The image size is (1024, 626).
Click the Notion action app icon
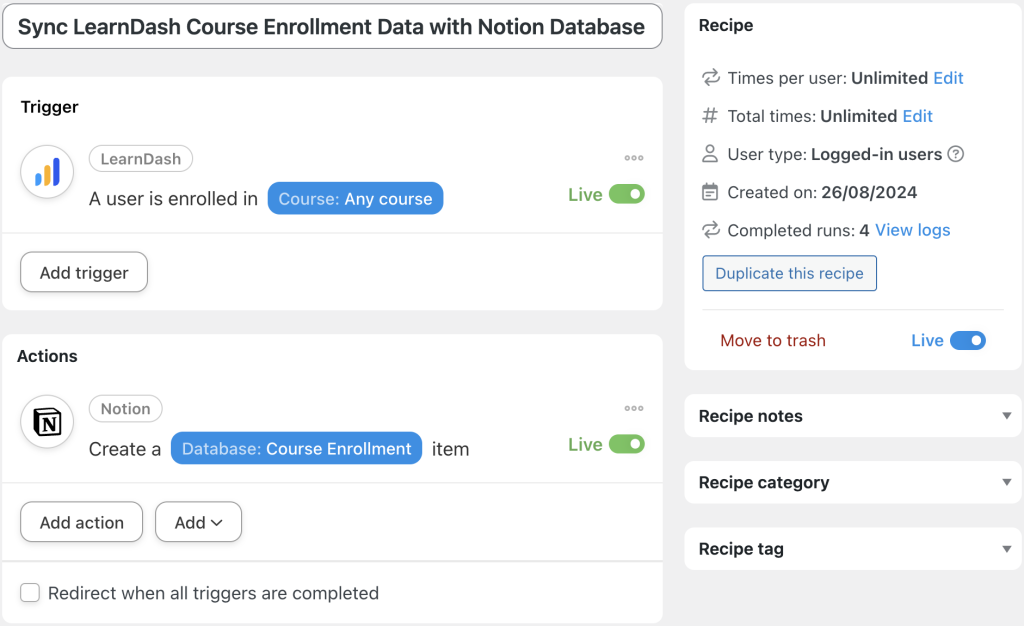(x=46, y=421)
